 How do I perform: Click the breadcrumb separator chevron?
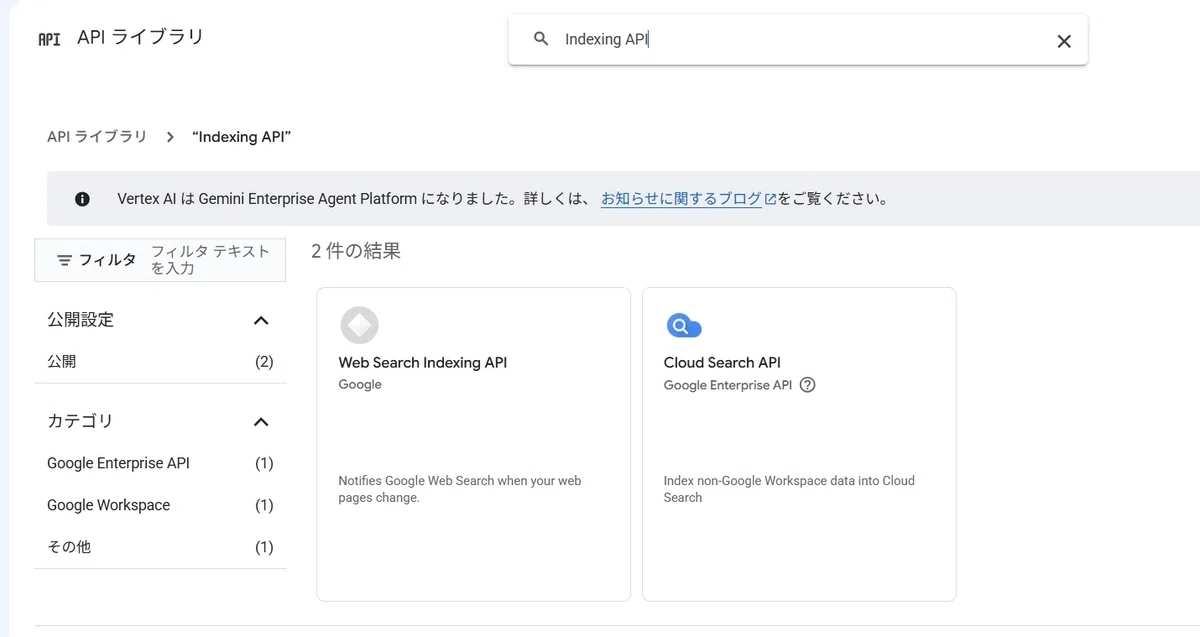[170, 136]
